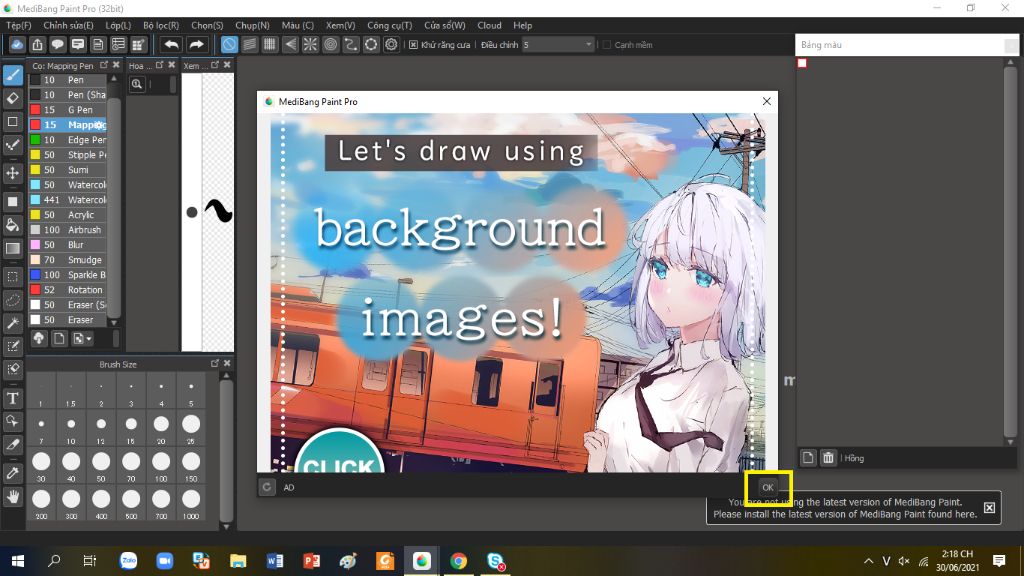This screenshot has height=576, width=1024.
Task: Click the cloud save toolbar icon
Action: pyautogui.click(x=17, y=44)
